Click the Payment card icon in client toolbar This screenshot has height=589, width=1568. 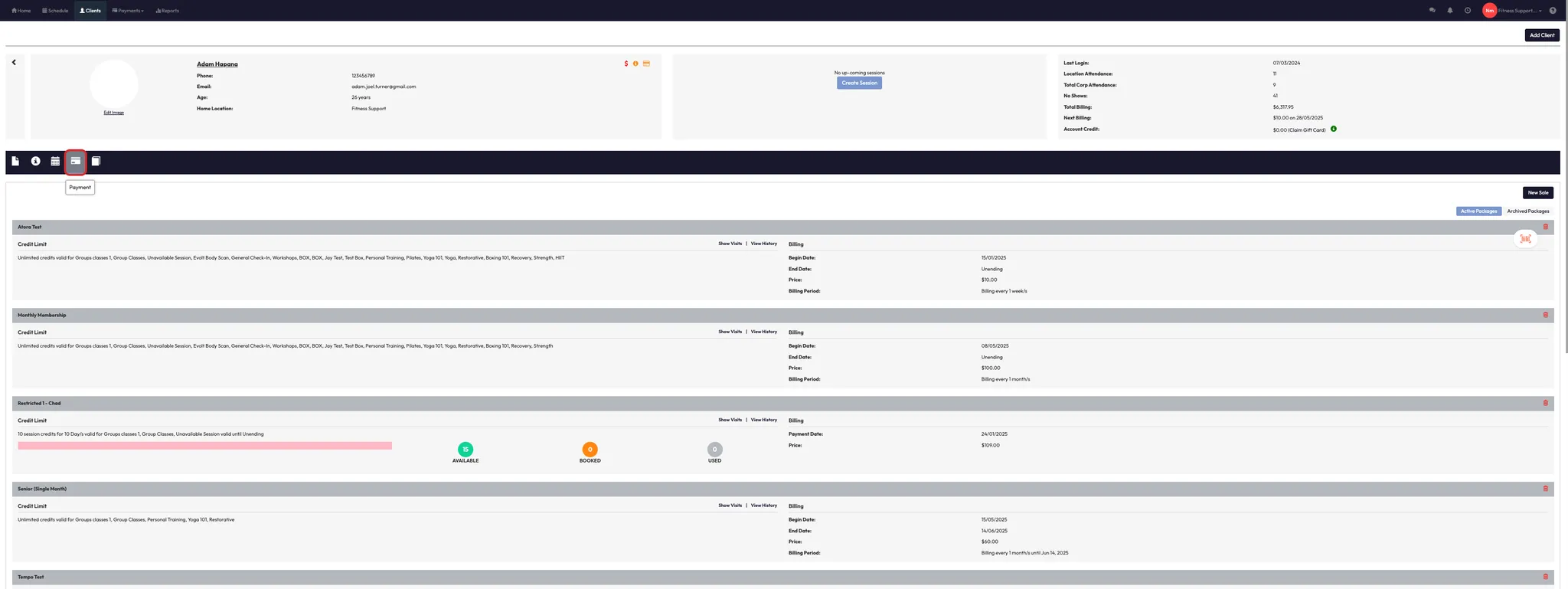click(x=75, y=162)
